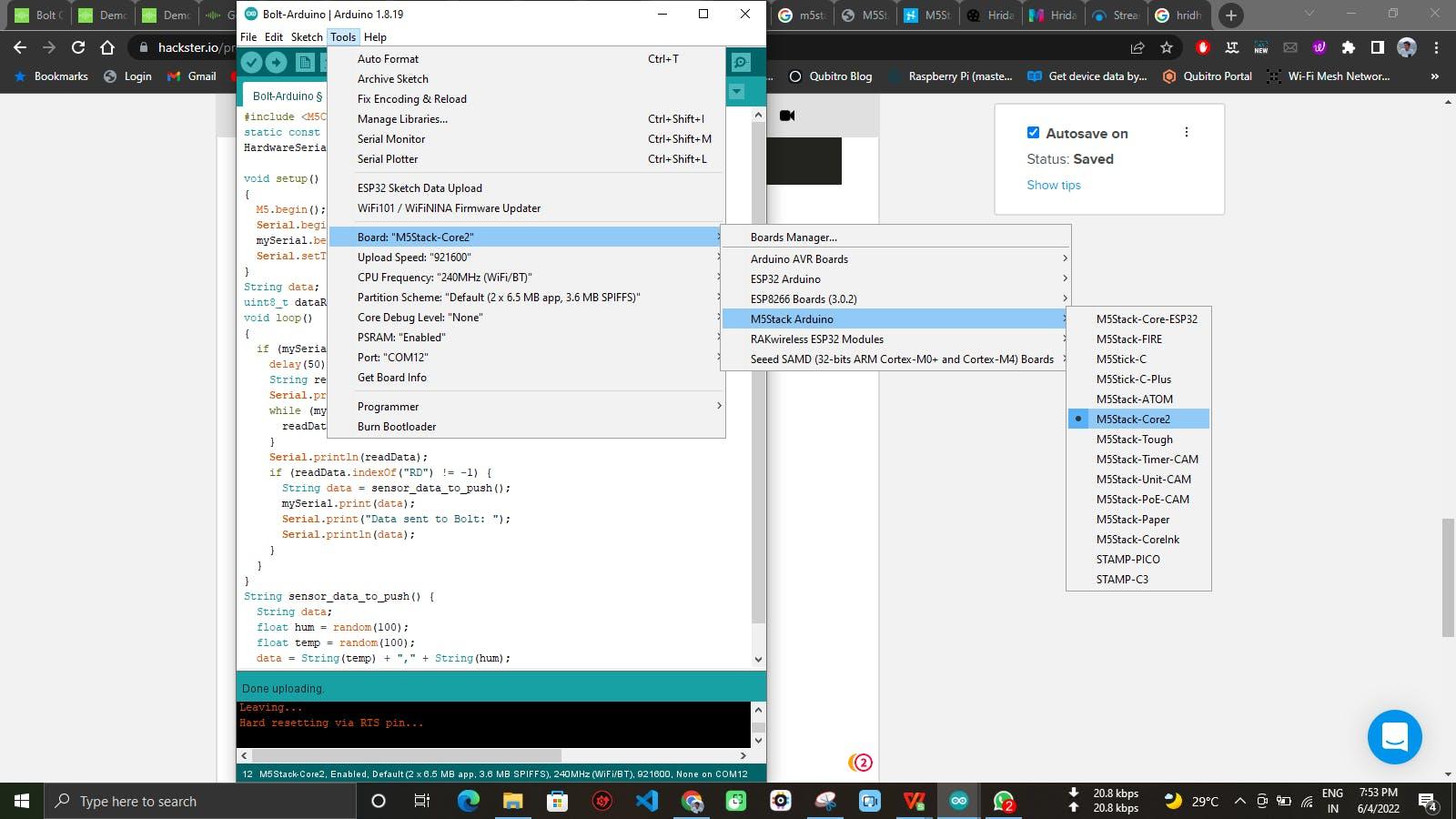Open the Serial Monitor magnifier icon
This screenshot has height=819, width=1456.
point(741,62)
